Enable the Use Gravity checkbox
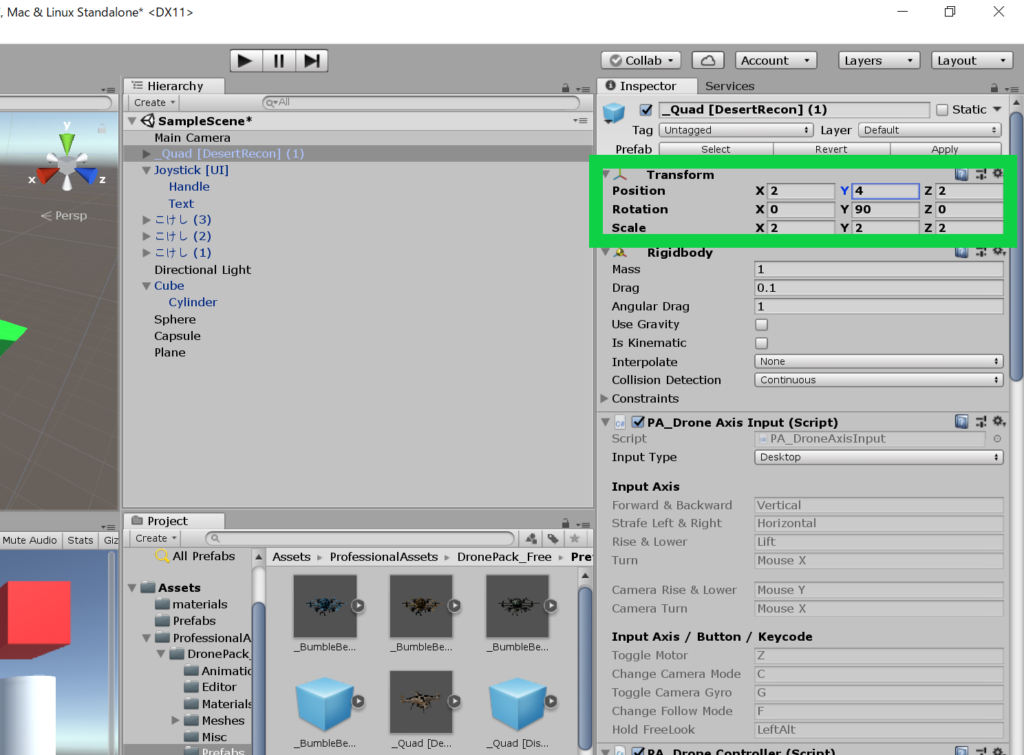 pyautogui.click(x=761, y=325)
